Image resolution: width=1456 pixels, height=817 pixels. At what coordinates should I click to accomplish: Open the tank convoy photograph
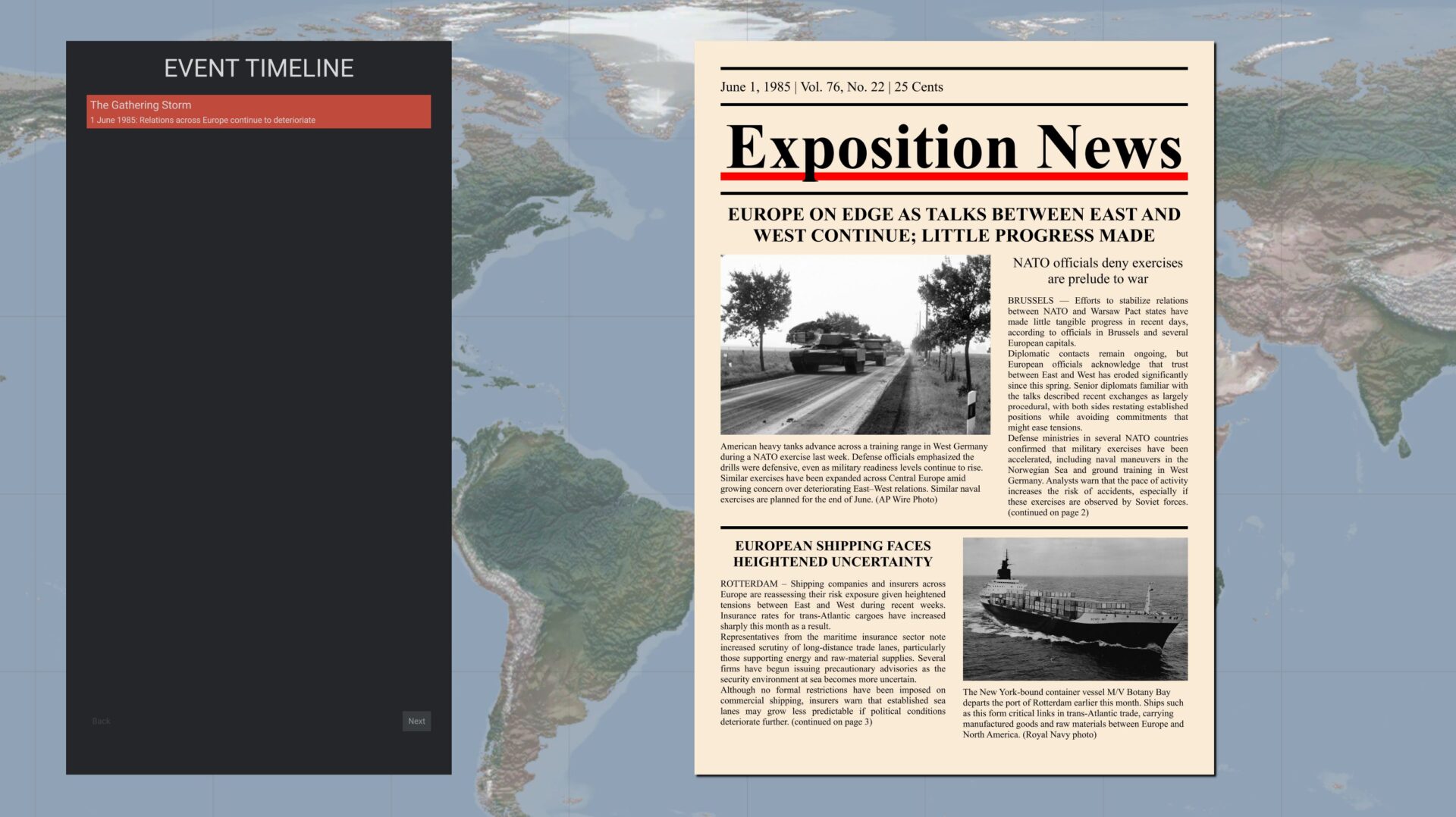(855, 344)
